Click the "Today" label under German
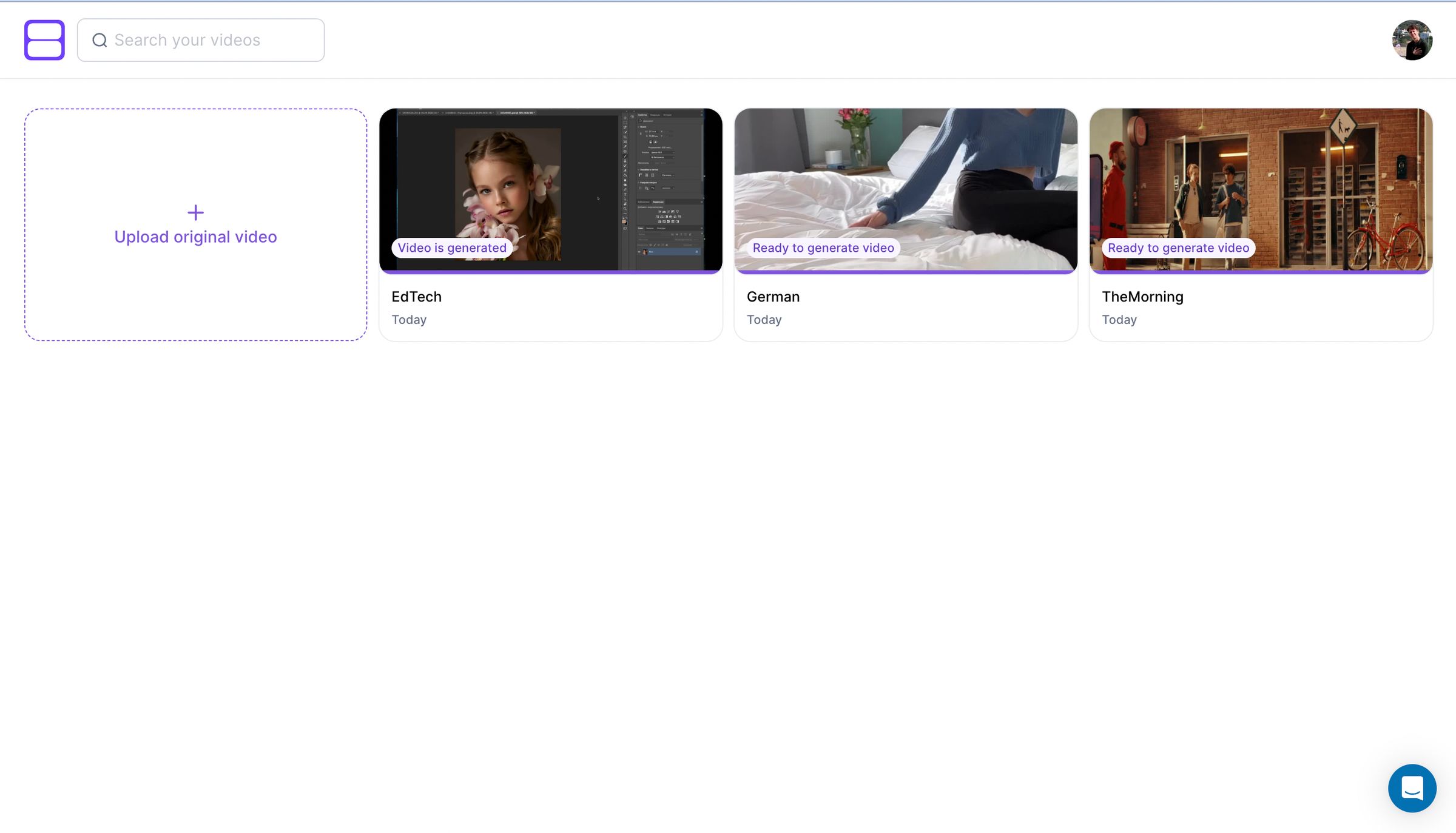Viewport: 1456px width, 833px height. point(764,320)
